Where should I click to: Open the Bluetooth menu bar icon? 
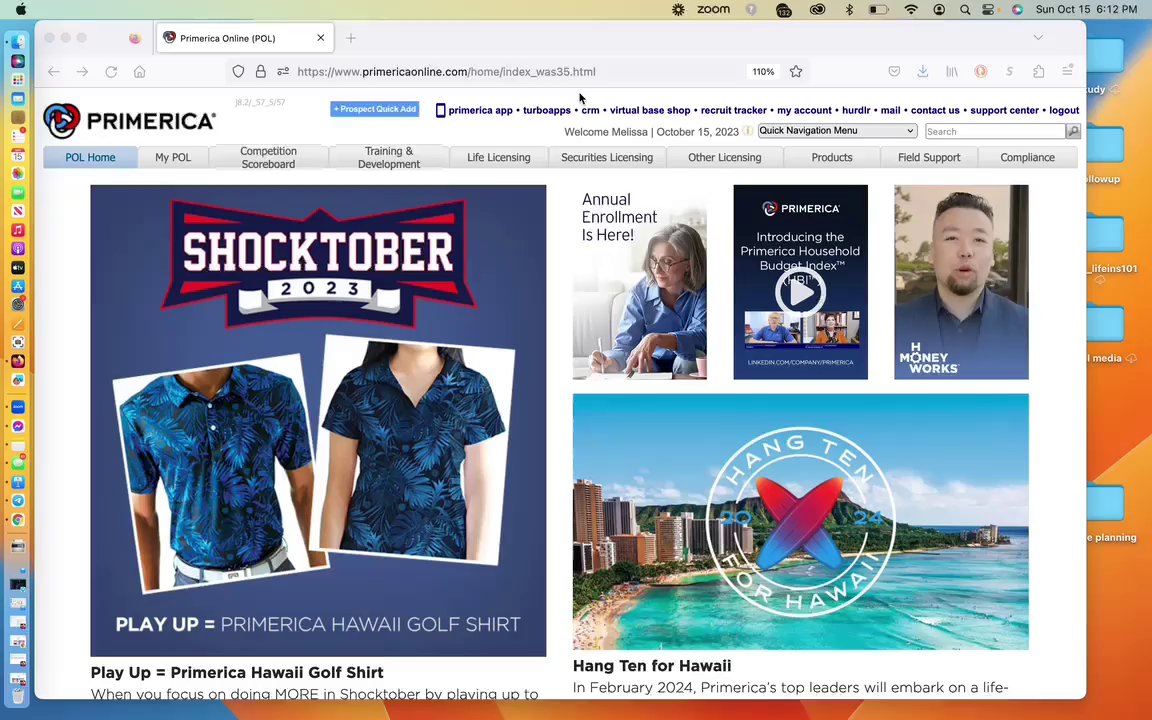point(849,10)
